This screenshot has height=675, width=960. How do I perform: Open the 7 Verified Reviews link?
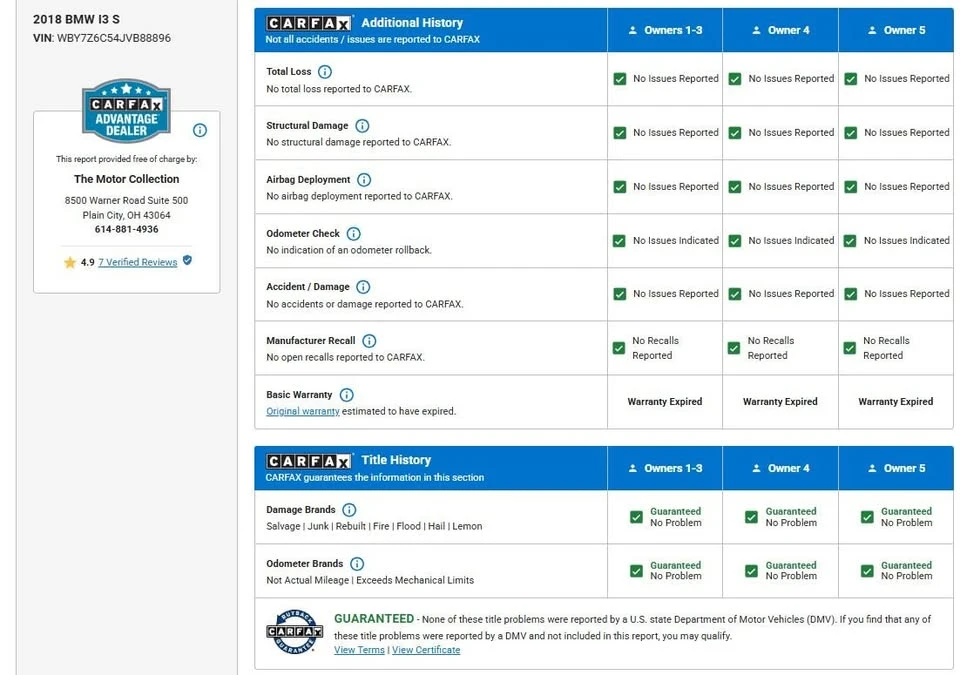[138, 262]
